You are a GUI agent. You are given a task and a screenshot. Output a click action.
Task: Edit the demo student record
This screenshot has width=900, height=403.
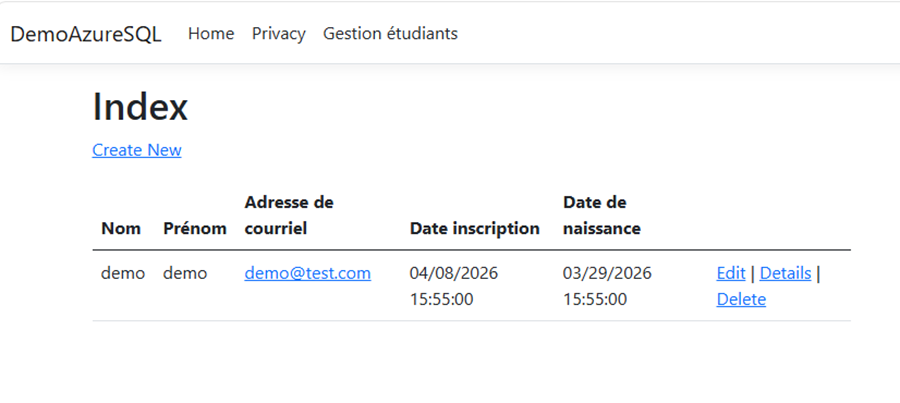pyautogui.click(x=731, y=273)
